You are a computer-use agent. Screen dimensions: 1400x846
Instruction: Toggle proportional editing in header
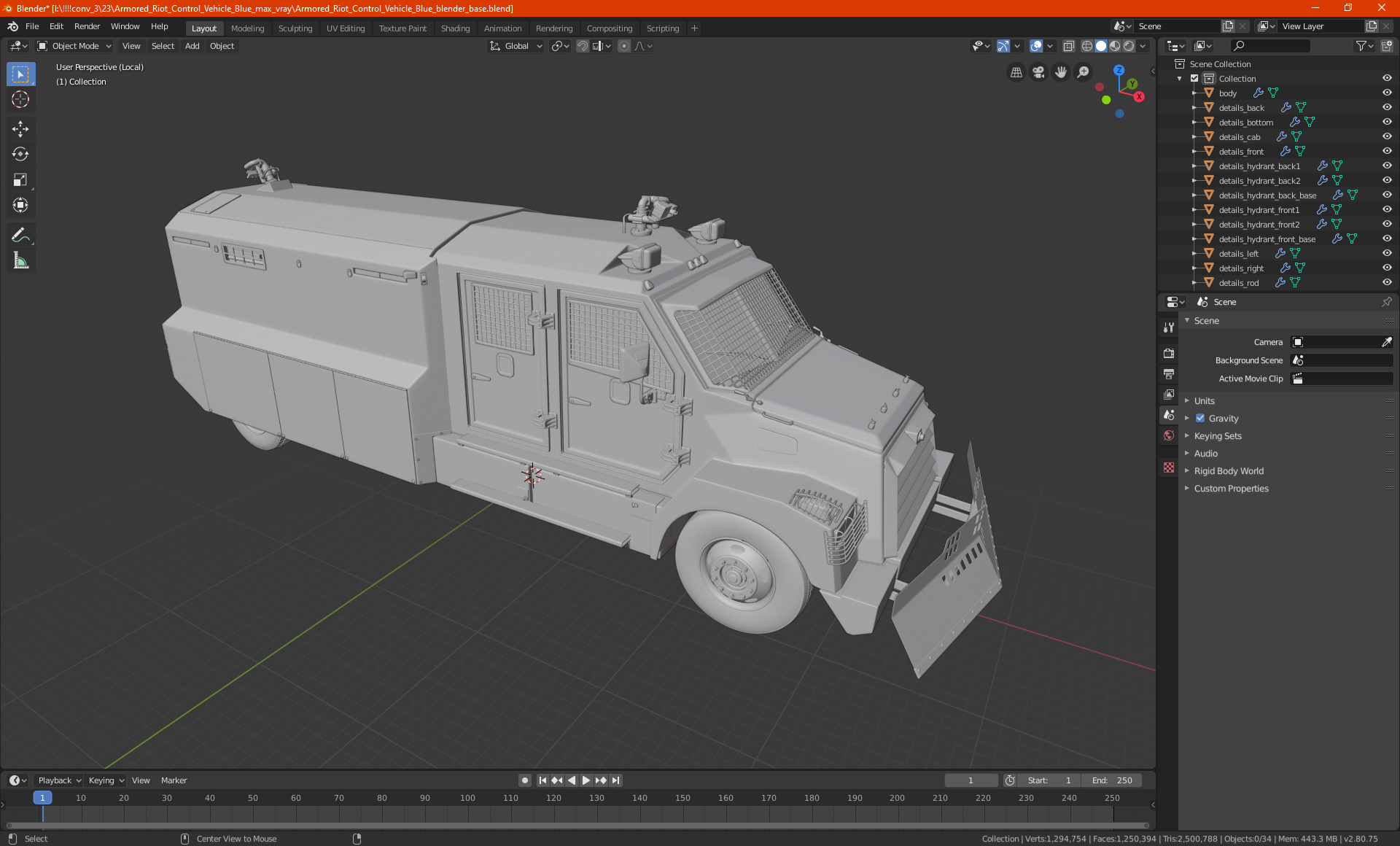tap(624, 46)
